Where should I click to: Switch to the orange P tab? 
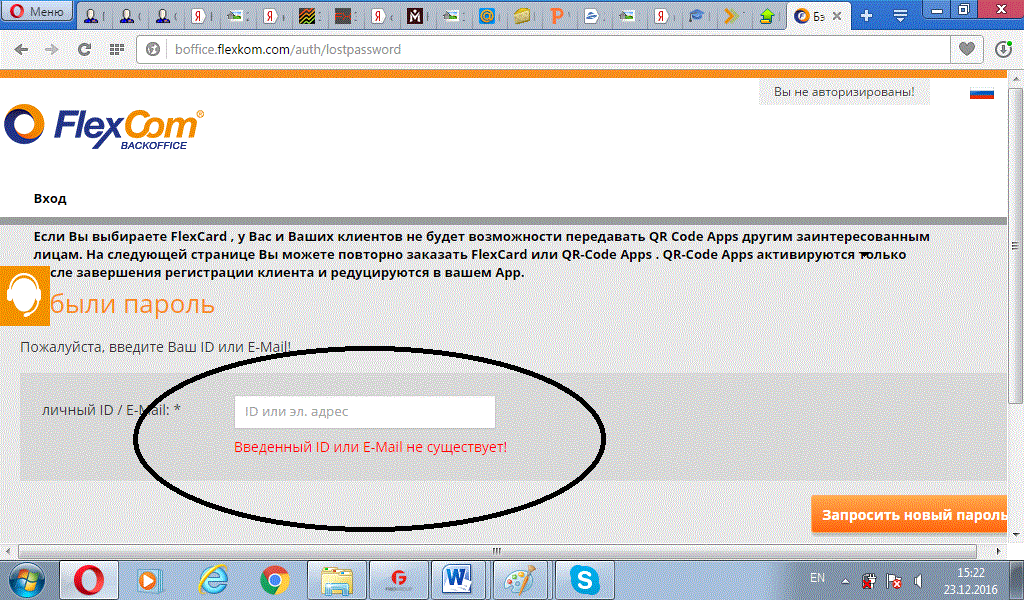557,16
